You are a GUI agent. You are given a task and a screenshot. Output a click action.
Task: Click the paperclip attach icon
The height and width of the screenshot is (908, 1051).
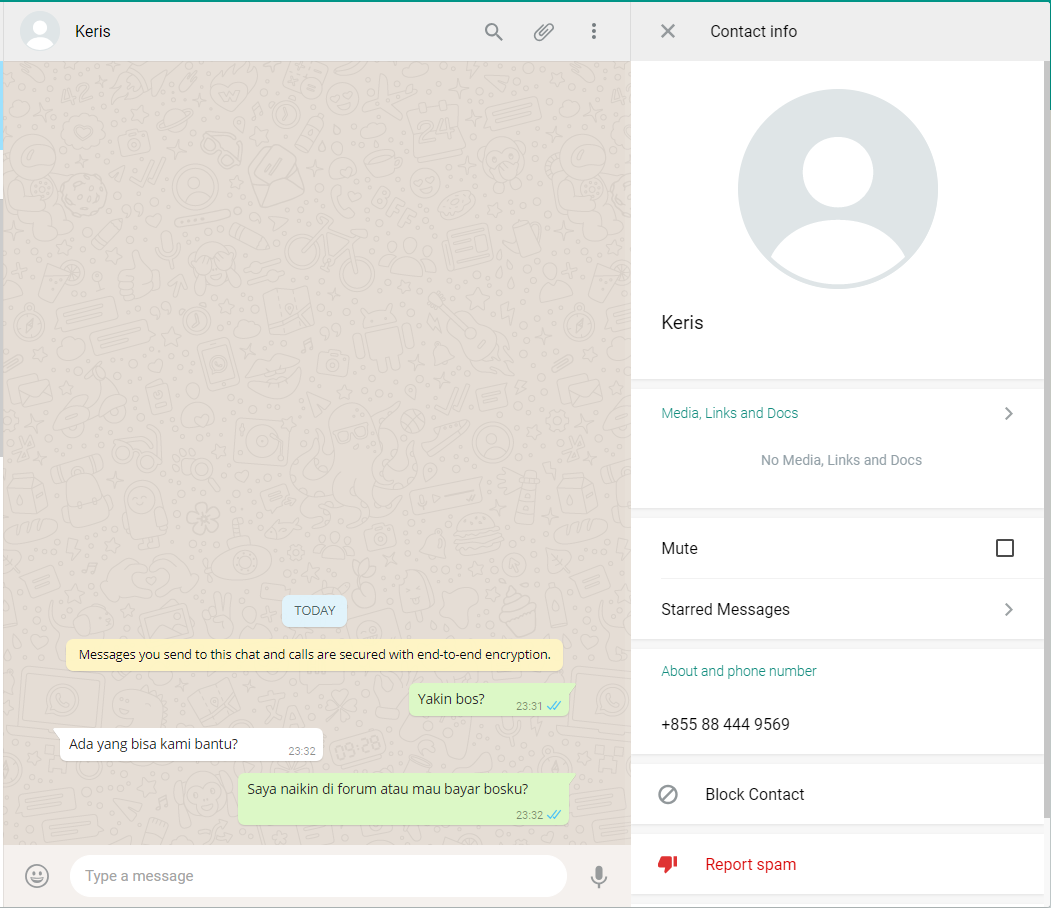[x=543, y=32]
